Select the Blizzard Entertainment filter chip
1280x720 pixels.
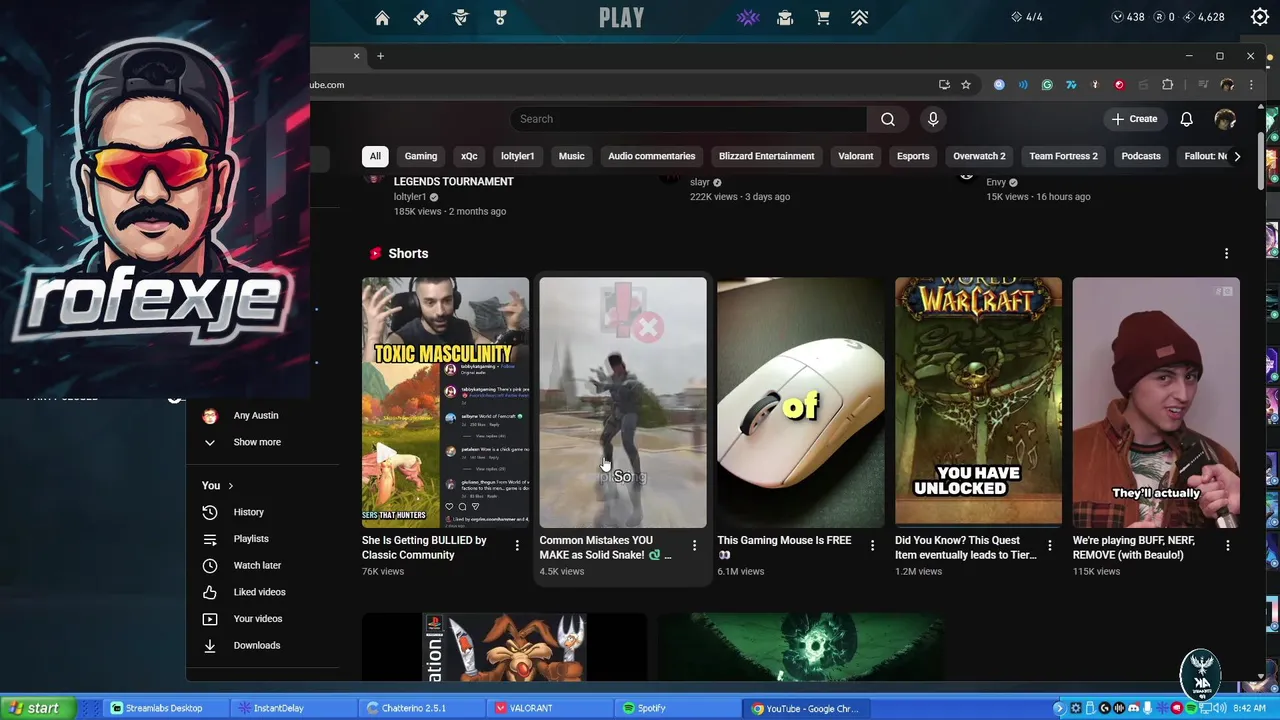[766, 156]
